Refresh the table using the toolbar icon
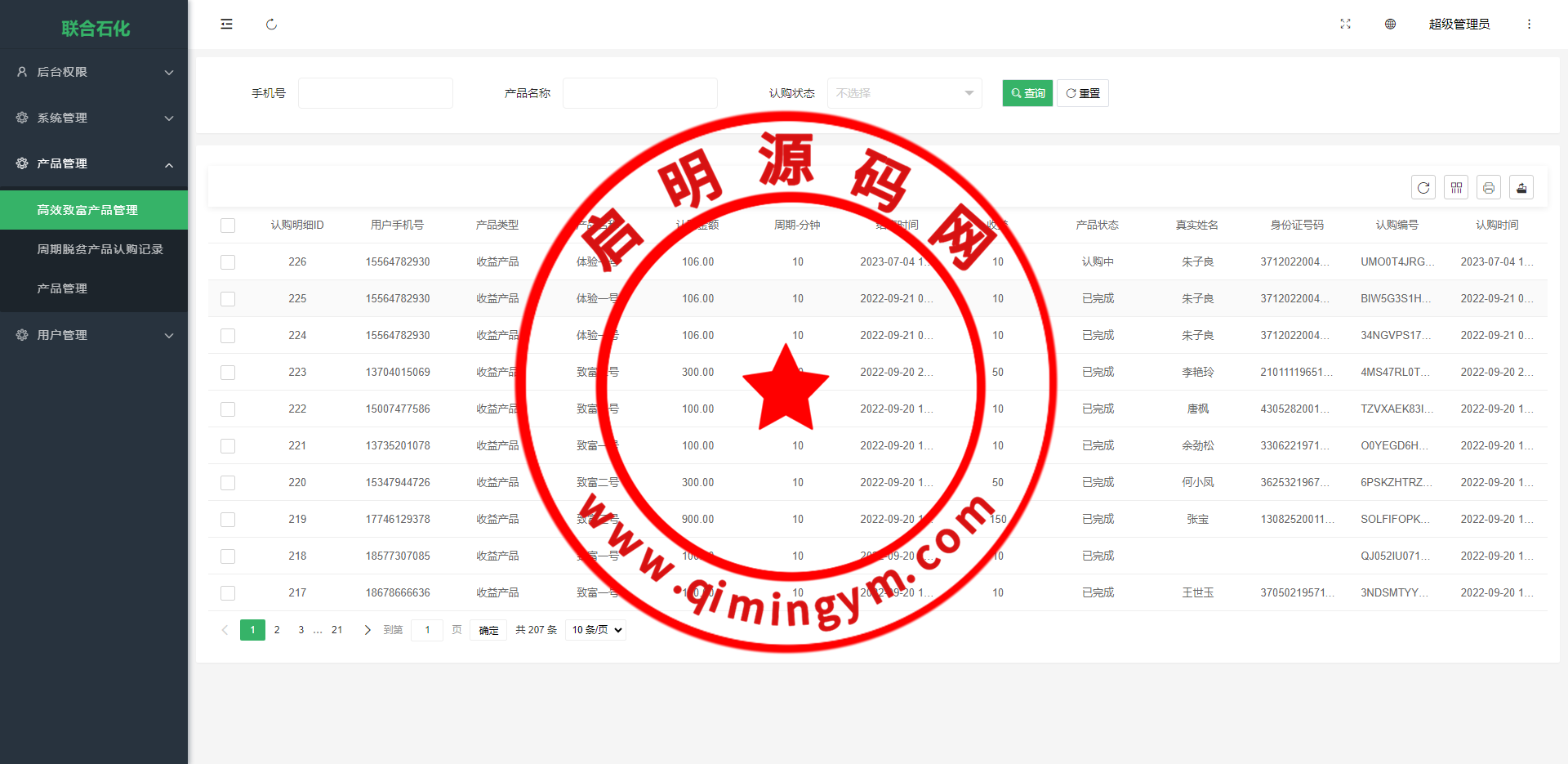The image size is (1568, 764). [x=1423, y=188]
